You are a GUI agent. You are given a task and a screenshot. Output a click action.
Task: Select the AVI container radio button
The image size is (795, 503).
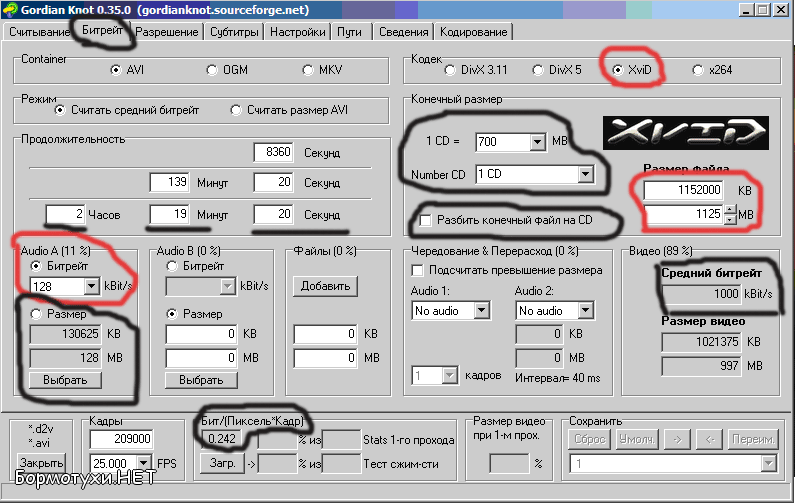pyautogui.click(x=116, y=70)
